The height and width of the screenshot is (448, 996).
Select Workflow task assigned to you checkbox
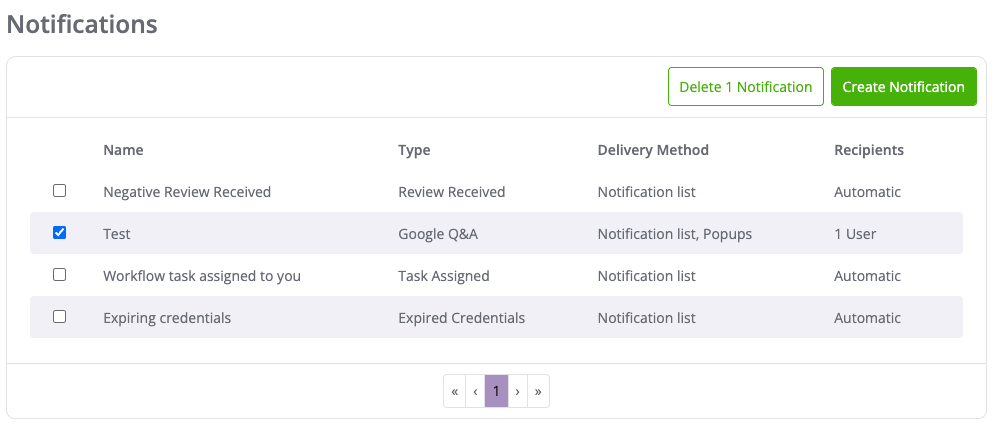click(59, 275)
